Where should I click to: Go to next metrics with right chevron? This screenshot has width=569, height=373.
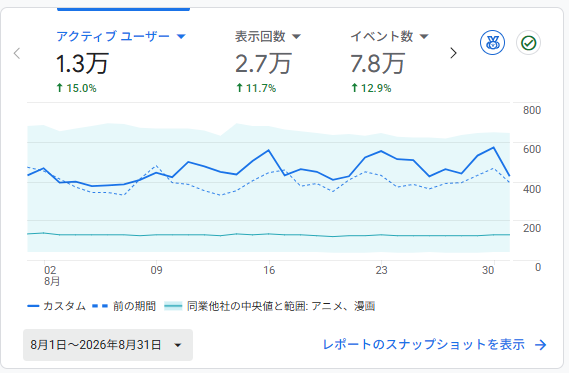pyautogui.click(x=453, y=53)
